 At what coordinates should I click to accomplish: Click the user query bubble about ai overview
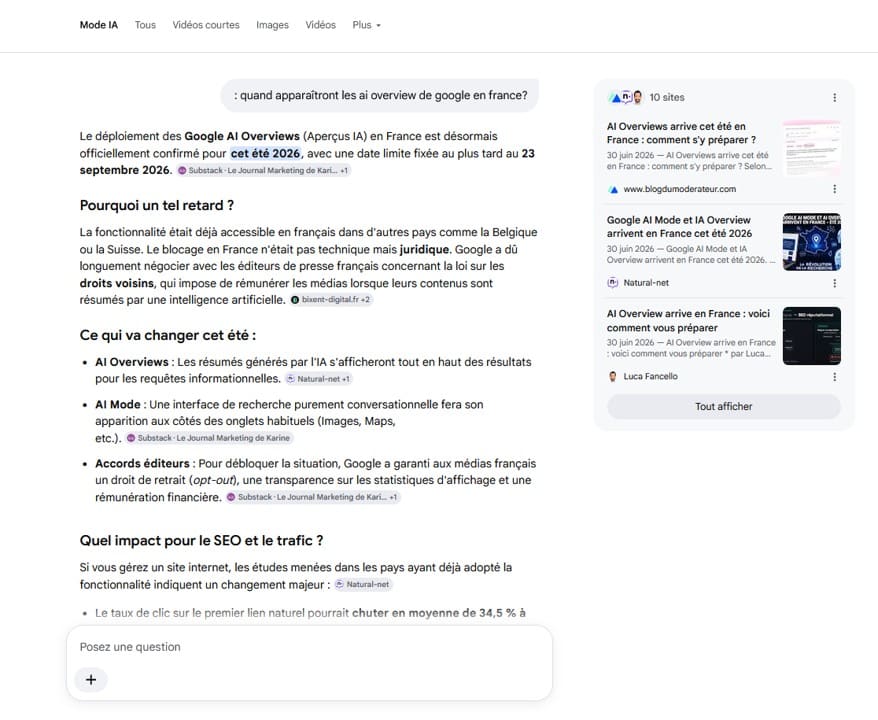pos(380,95)
